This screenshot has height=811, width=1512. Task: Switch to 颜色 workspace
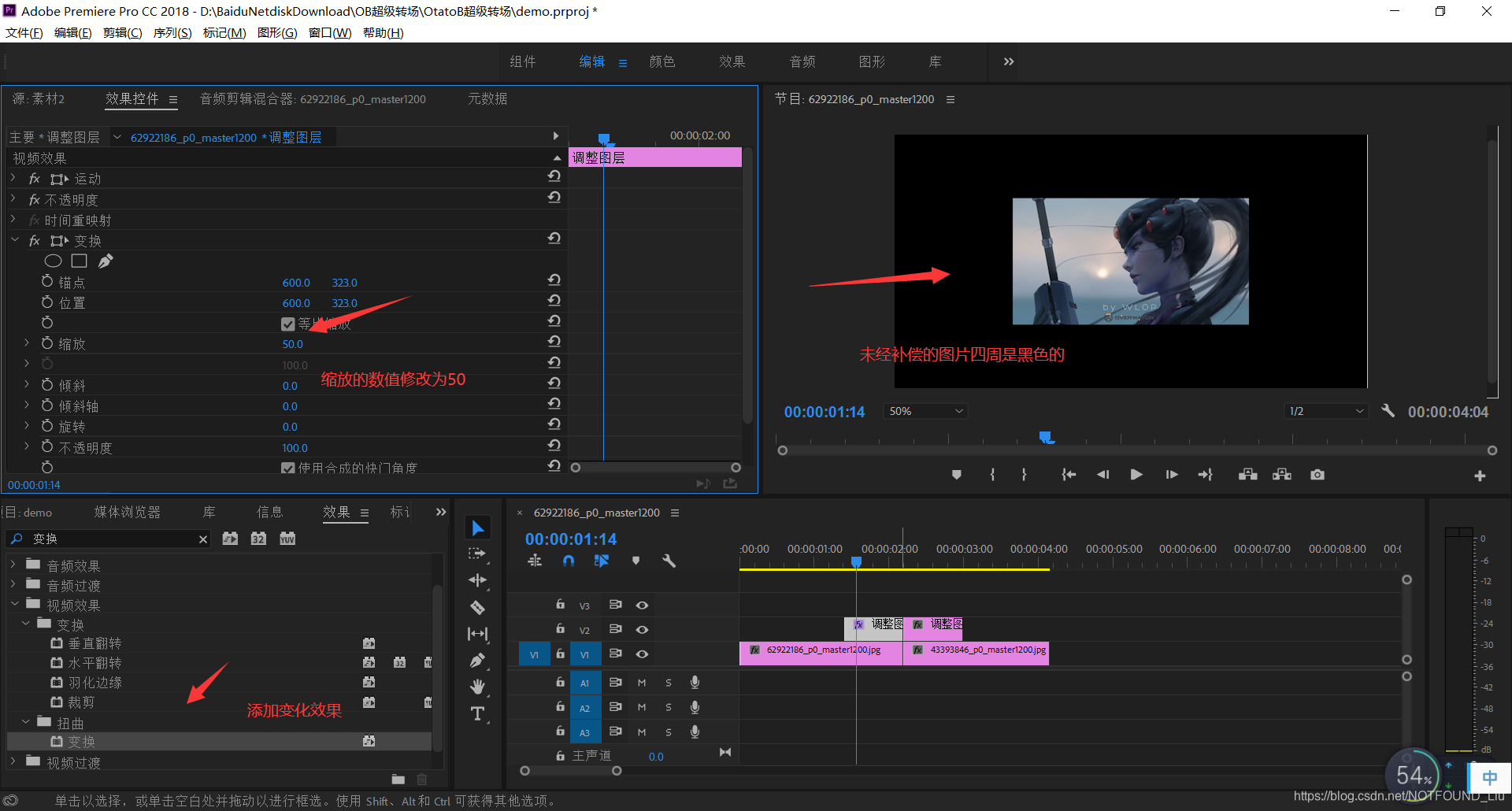coord(662,61)
